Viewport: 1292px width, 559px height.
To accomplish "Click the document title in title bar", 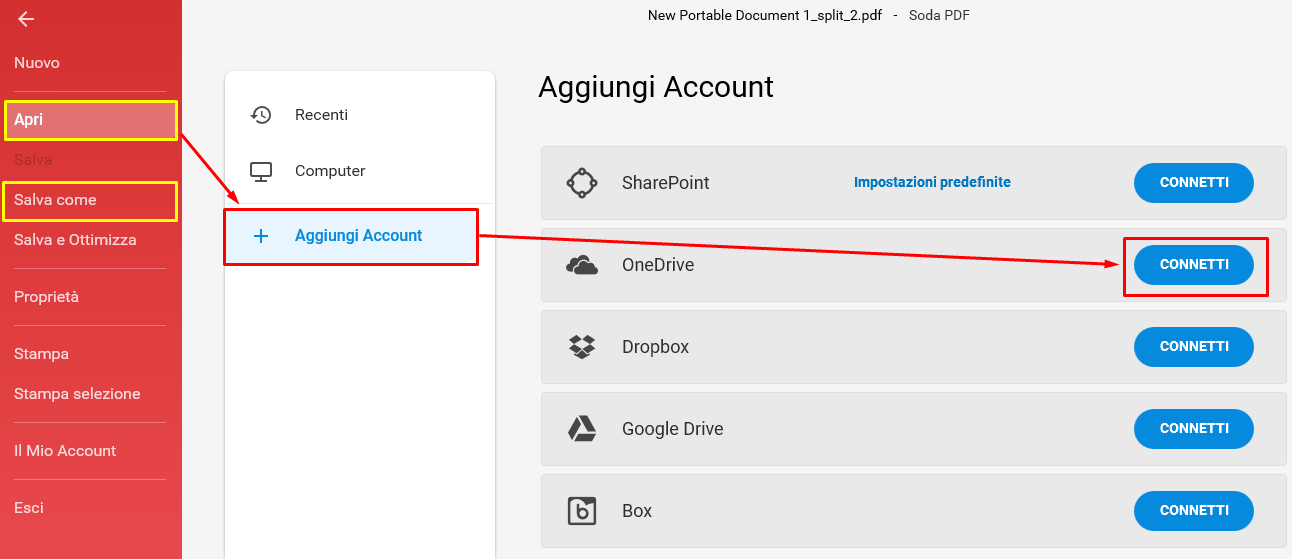I will click(765, 15).
